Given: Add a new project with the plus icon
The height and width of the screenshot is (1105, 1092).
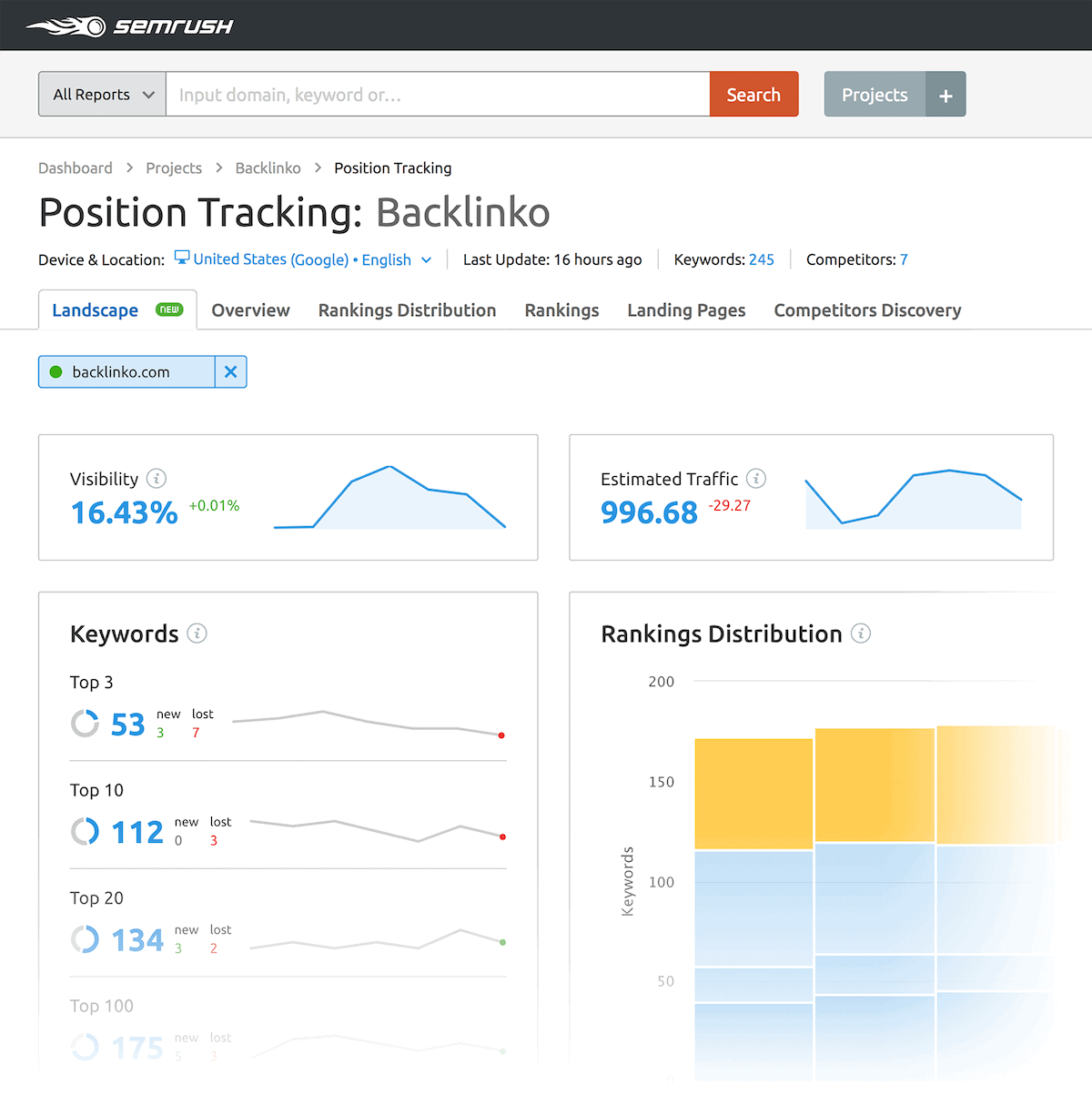Looking at the screenshot, I should (x=945, y=95).
